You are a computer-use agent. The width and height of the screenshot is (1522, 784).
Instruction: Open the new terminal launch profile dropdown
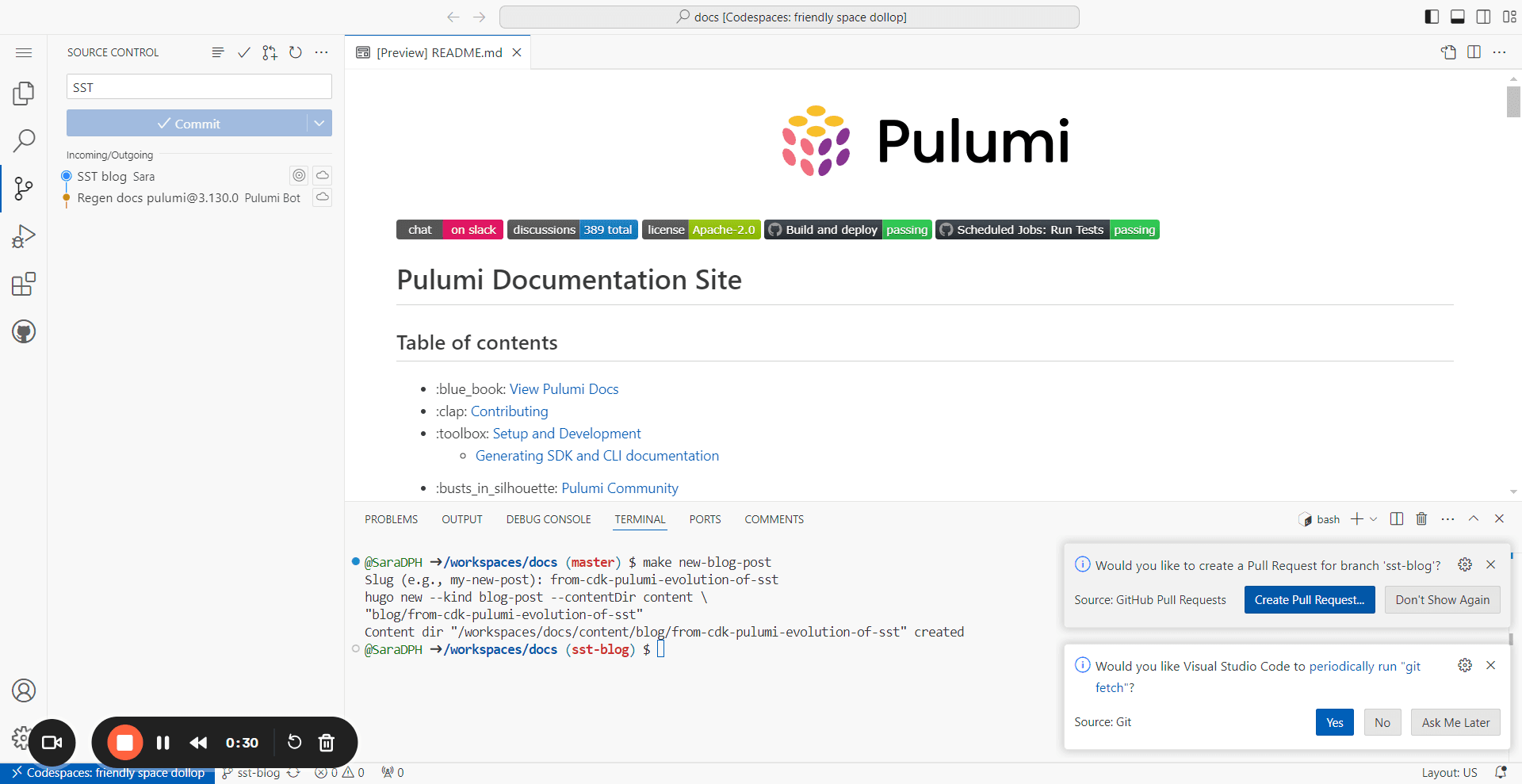click(1374, 519)
